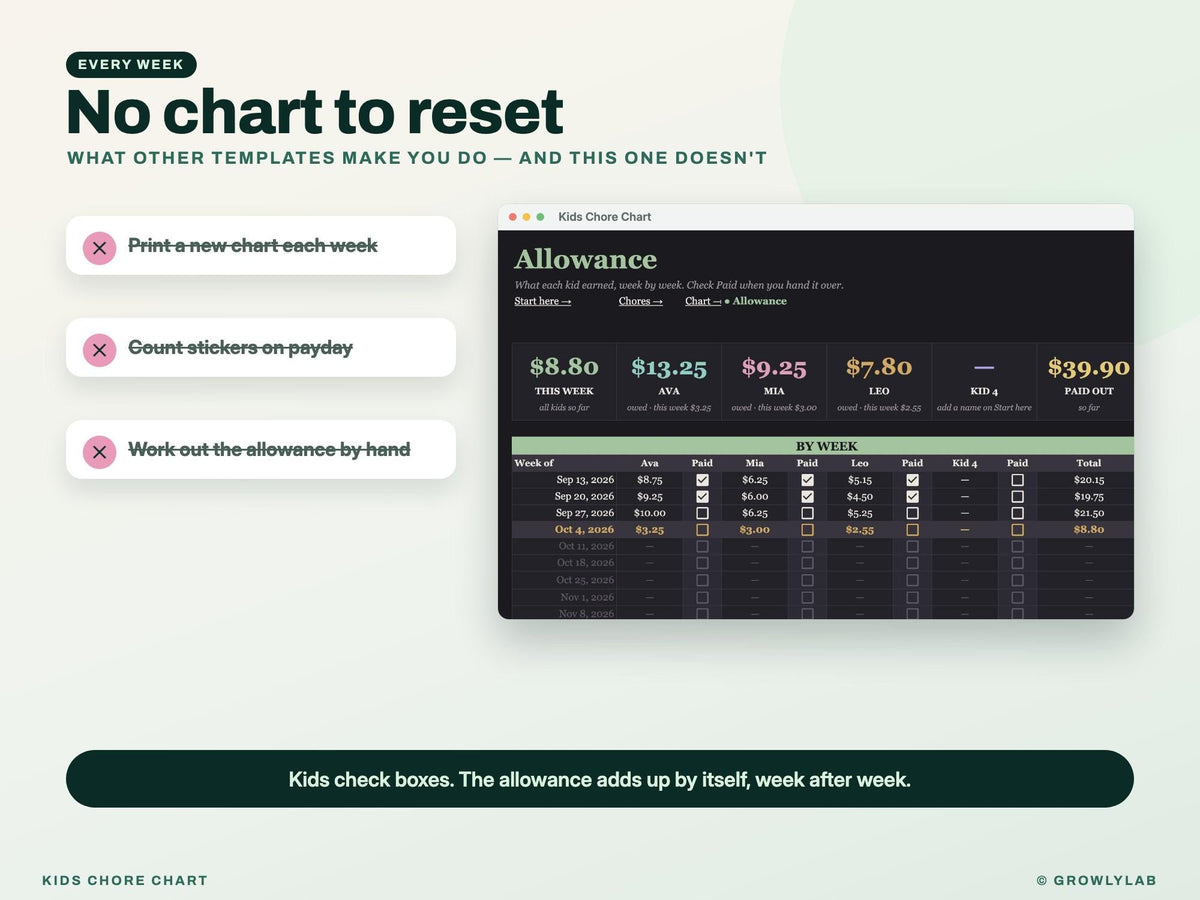Click the "$13.25" AVA summary amount
The image size is (1200, 900).
[x=669, y=368]
